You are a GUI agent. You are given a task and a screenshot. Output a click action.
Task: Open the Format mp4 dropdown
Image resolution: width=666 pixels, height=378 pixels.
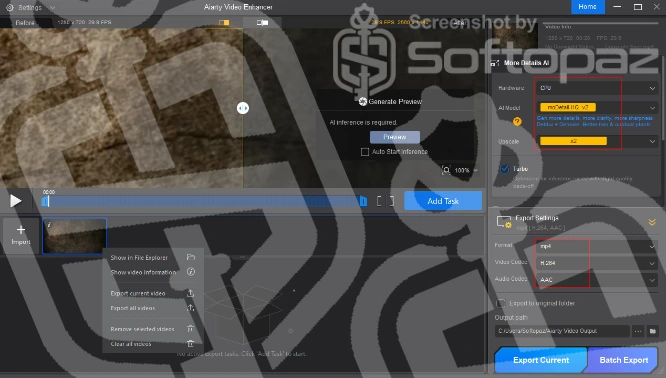(597, 246)
